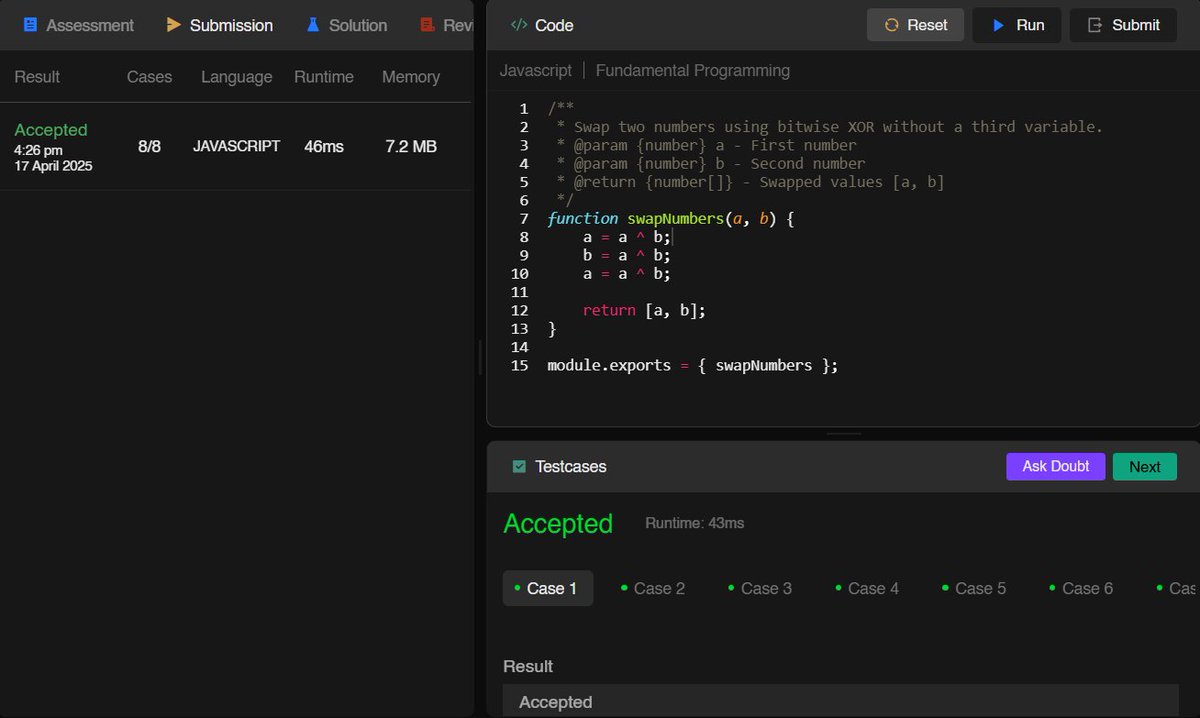Submit the solution
The height and width of the screenshot is (718, 1200).
[1123, 25]
